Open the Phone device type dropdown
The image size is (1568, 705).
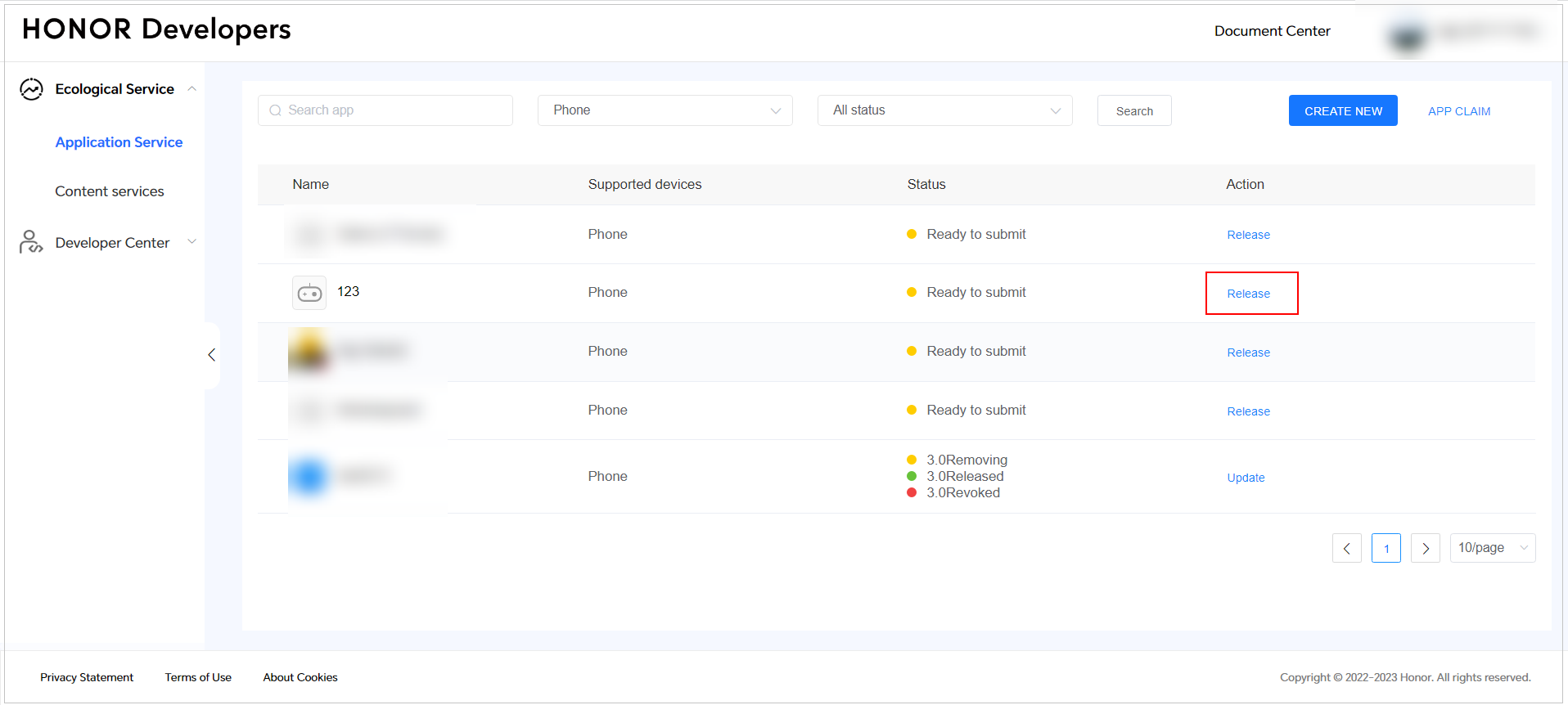(665, 110)
